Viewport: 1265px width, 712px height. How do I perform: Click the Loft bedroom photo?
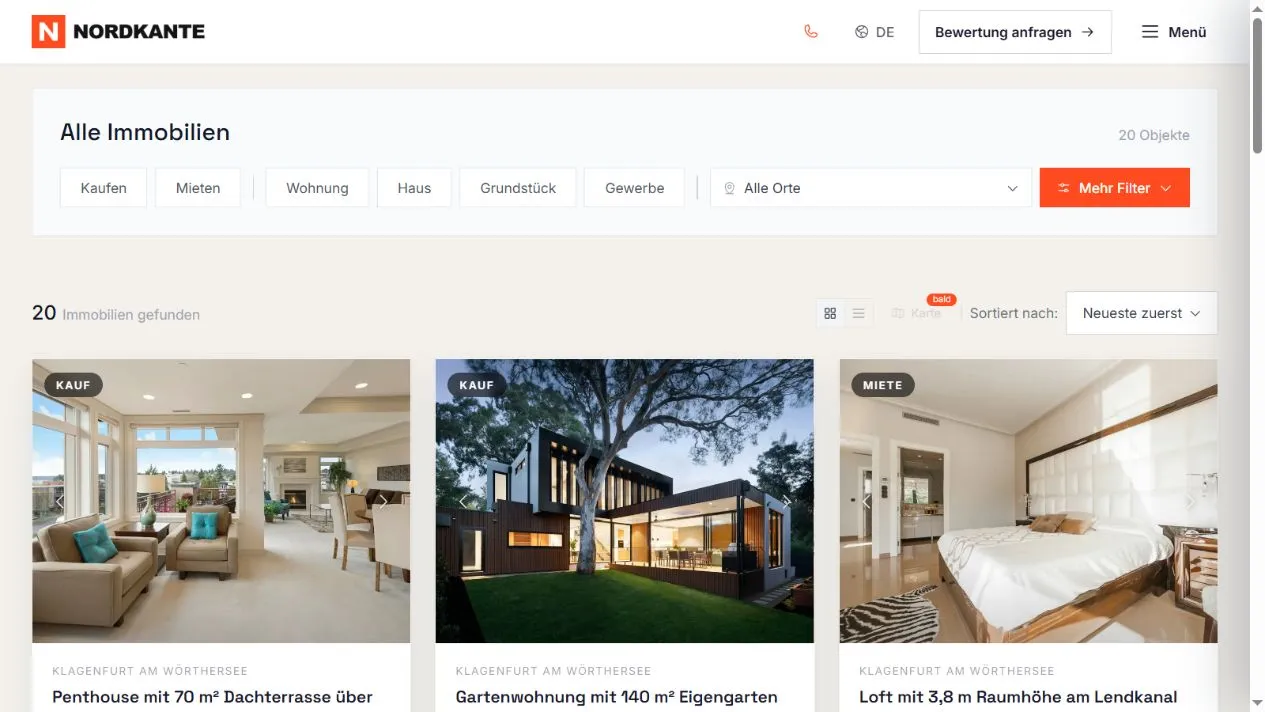tap(1028, 501)
